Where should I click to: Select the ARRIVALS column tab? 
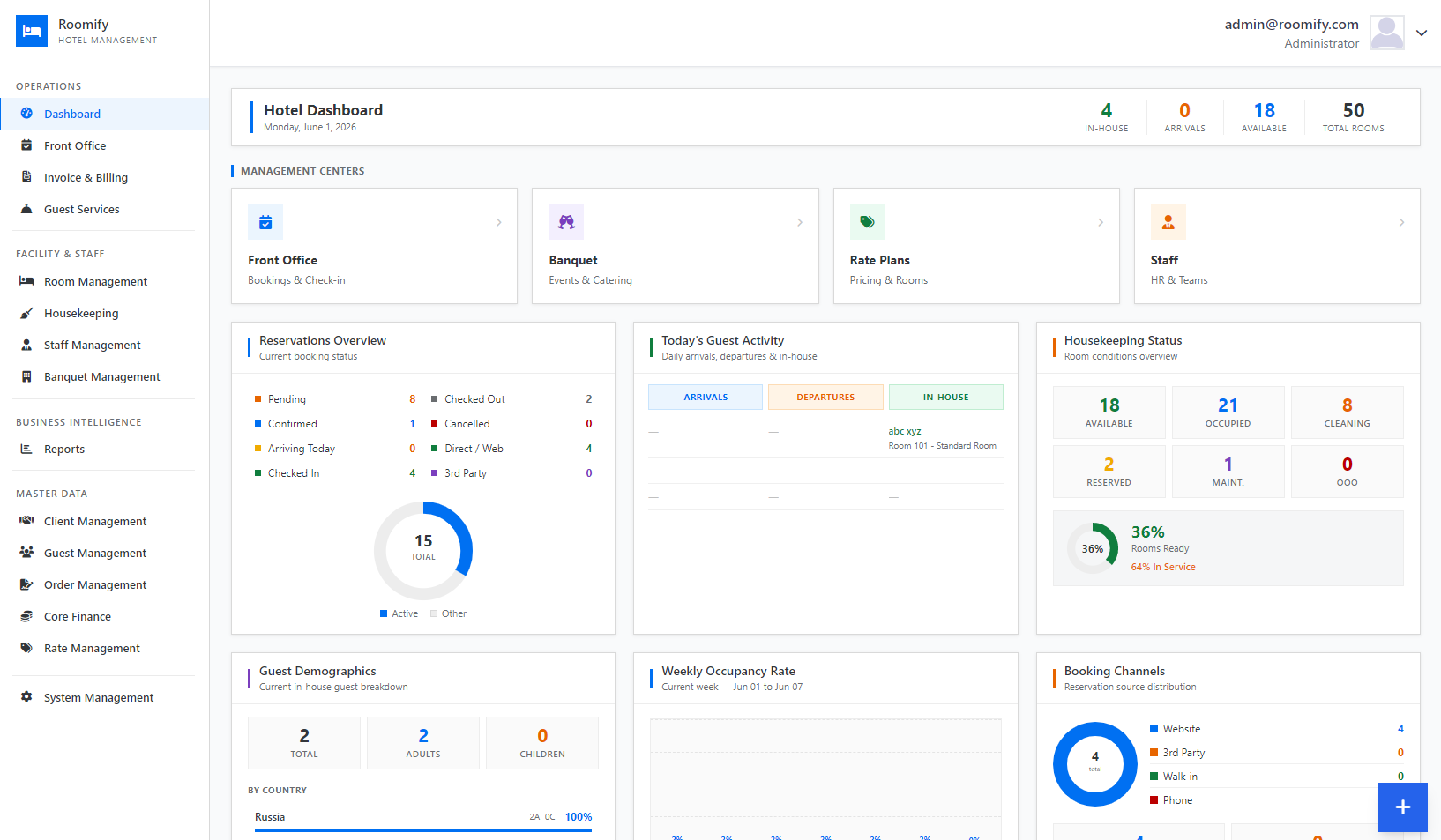(x=706, y=398)
